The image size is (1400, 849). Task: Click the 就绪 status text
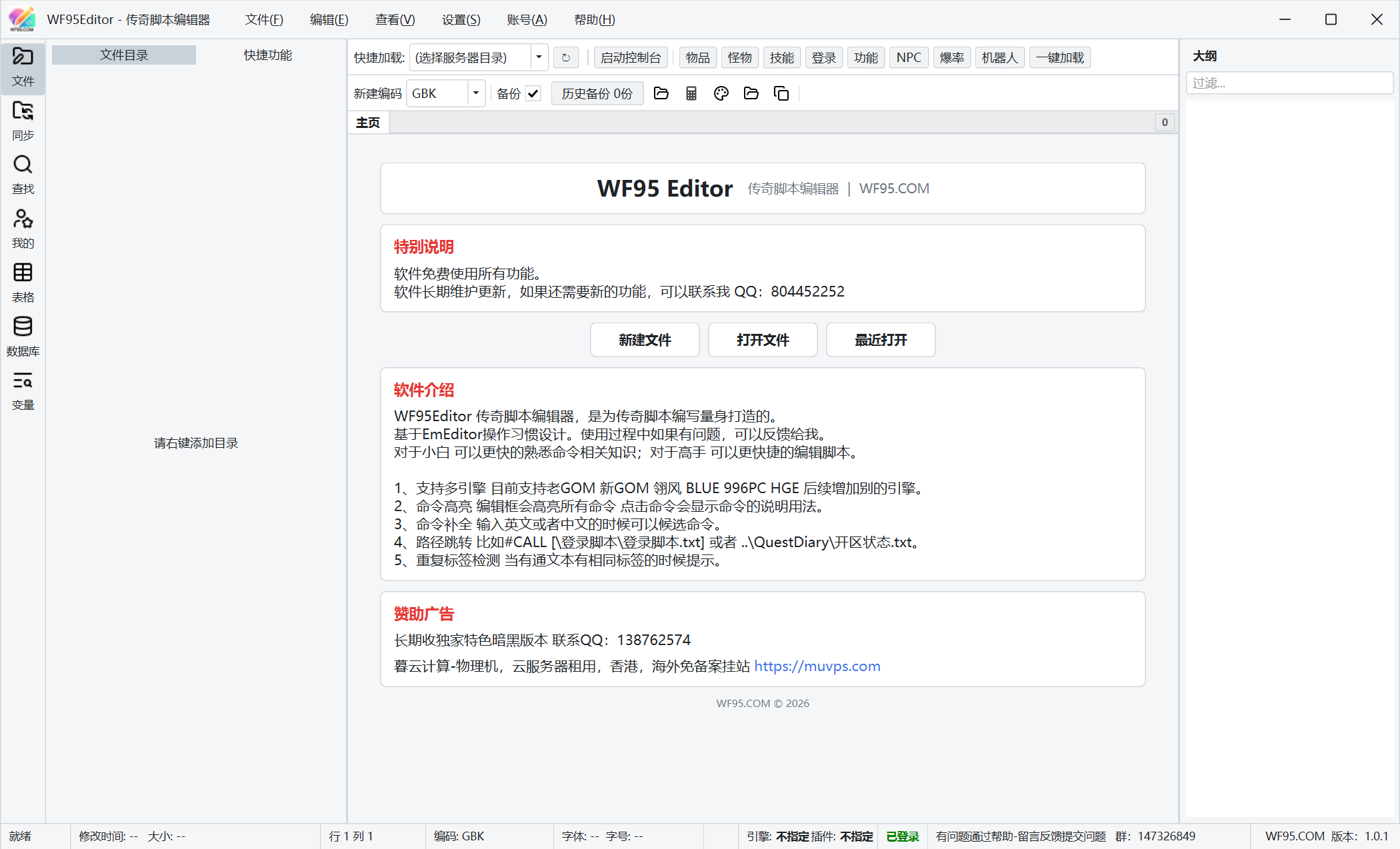pyautogui.click(x=20, y=836)
